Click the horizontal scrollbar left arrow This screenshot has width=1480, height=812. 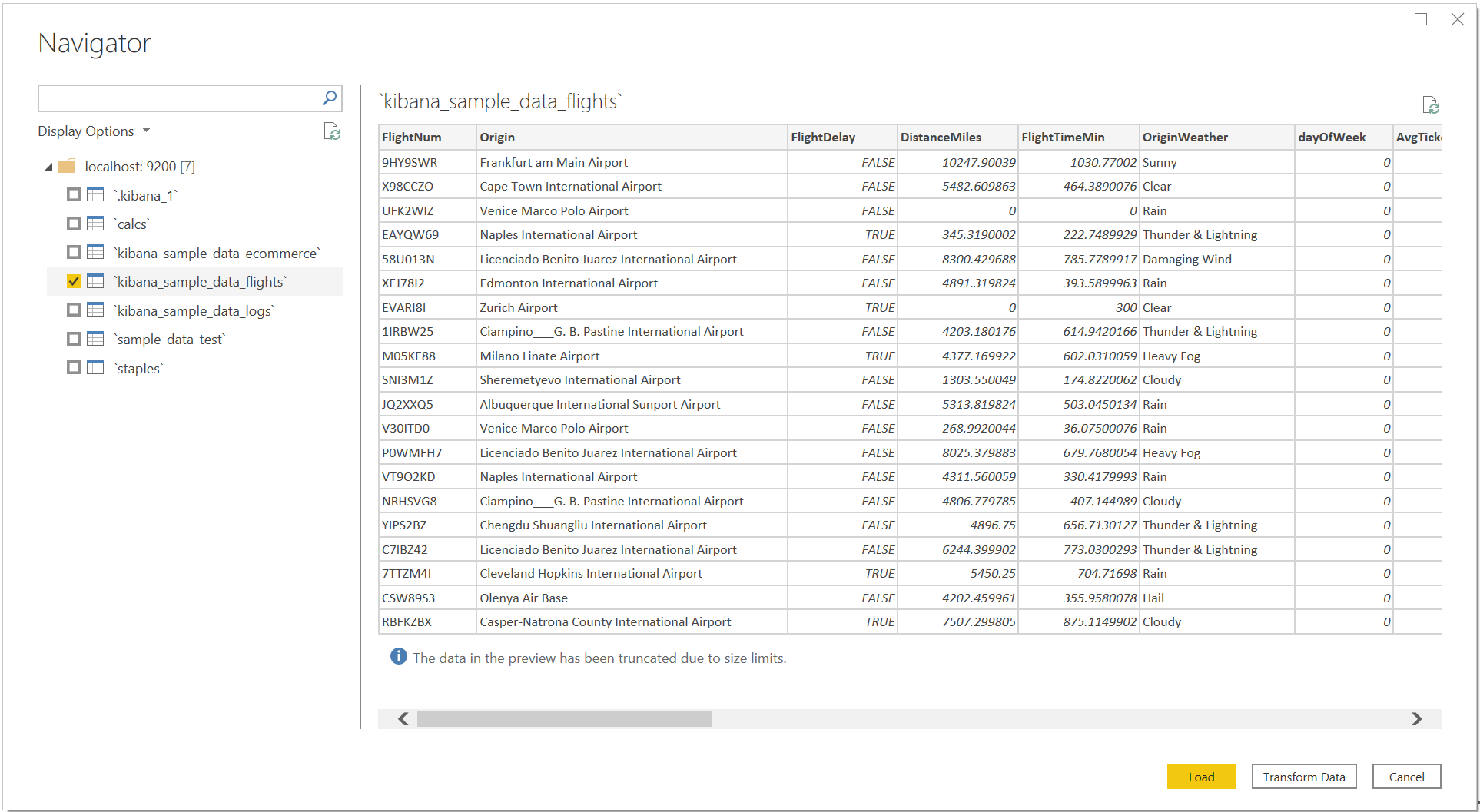(403, 718)
